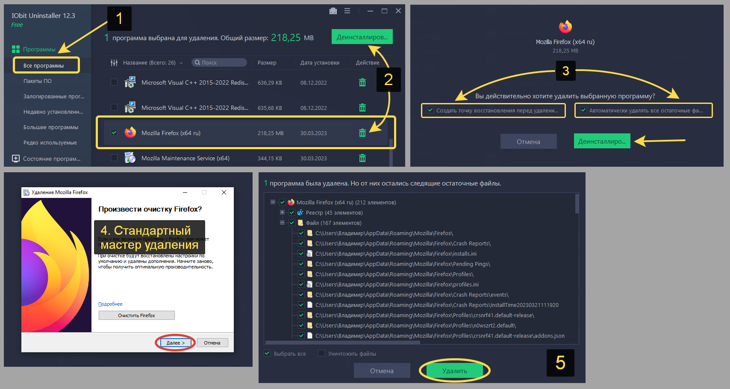
Task: Uncheck the Файл (167 элементов) checkbox
Action: tap(291, 223)
